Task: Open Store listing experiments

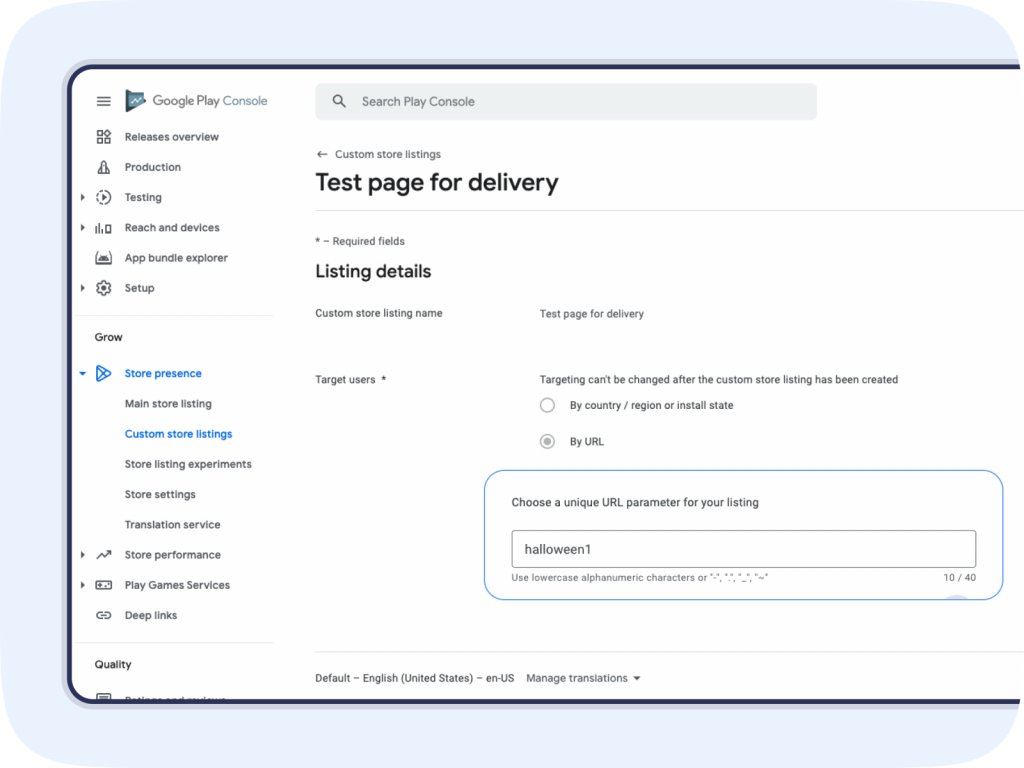Action: [188, 464]
